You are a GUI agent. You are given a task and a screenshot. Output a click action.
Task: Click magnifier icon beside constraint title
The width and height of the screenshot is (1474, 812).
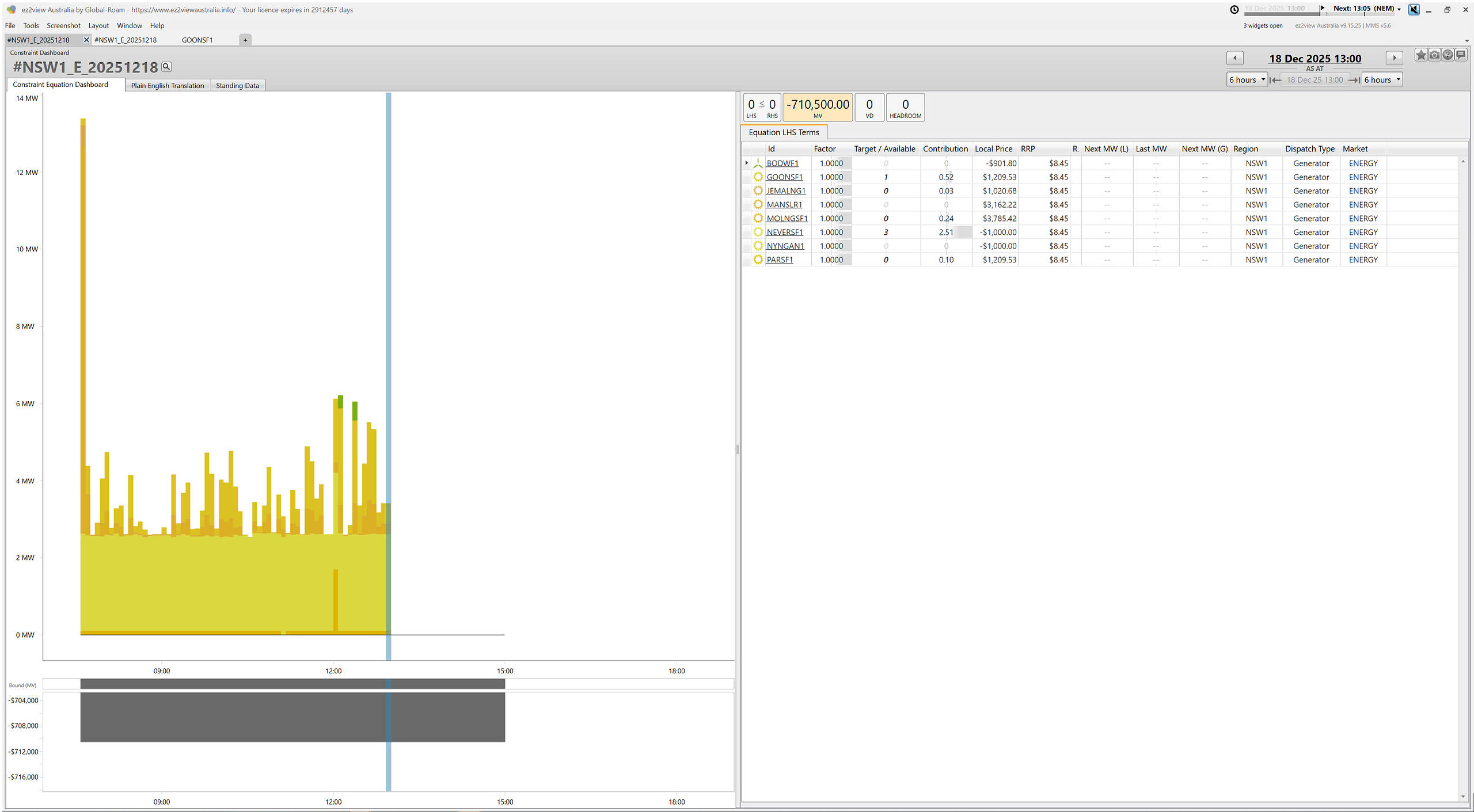pos(166,67)
